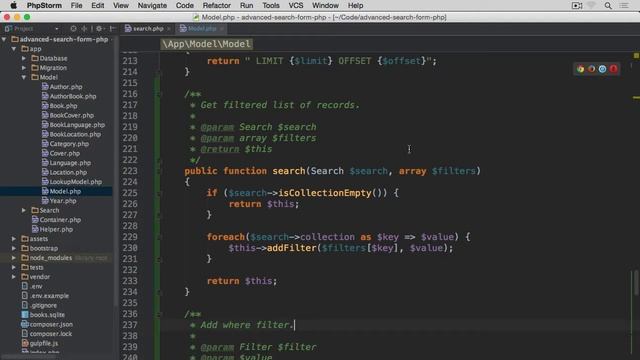Screen dimensions: 640x360
Task: Click the collapse-all icon in Project panel header
Action: 84,29
